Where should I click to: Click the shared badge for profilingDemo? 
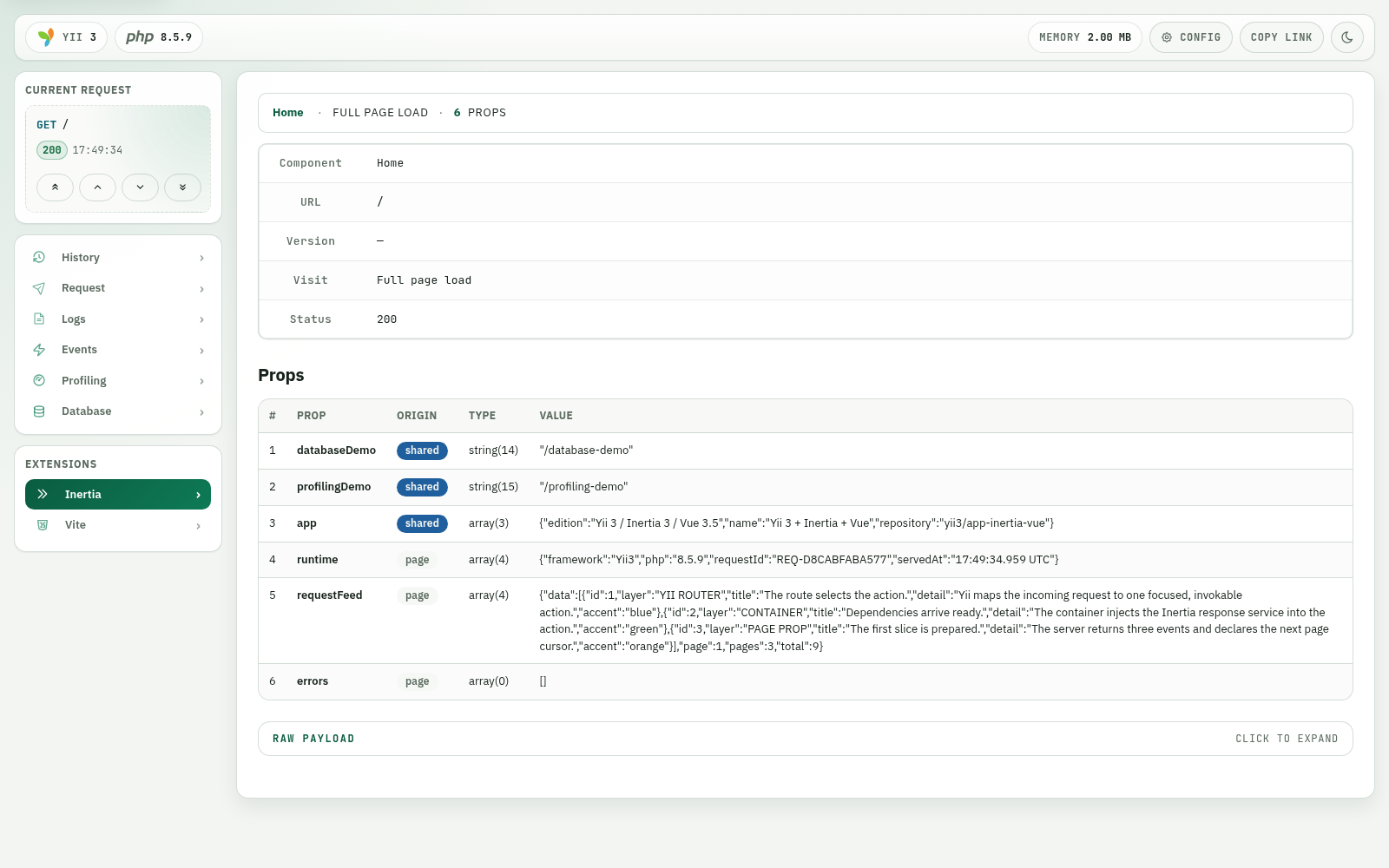tap(422, 487)
